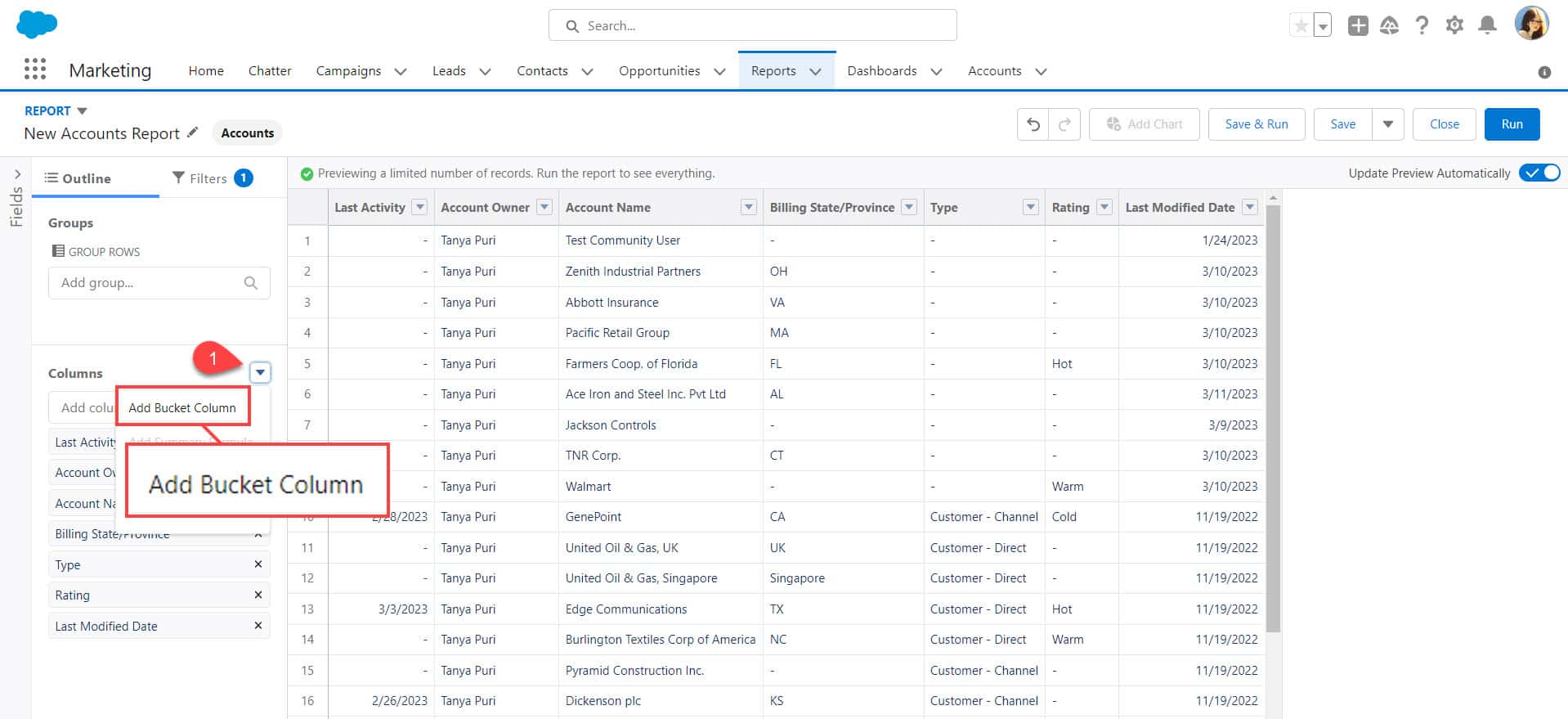
Task: Click the Trailhead guidance cloud icon
Action: [x=1389, y=25]
